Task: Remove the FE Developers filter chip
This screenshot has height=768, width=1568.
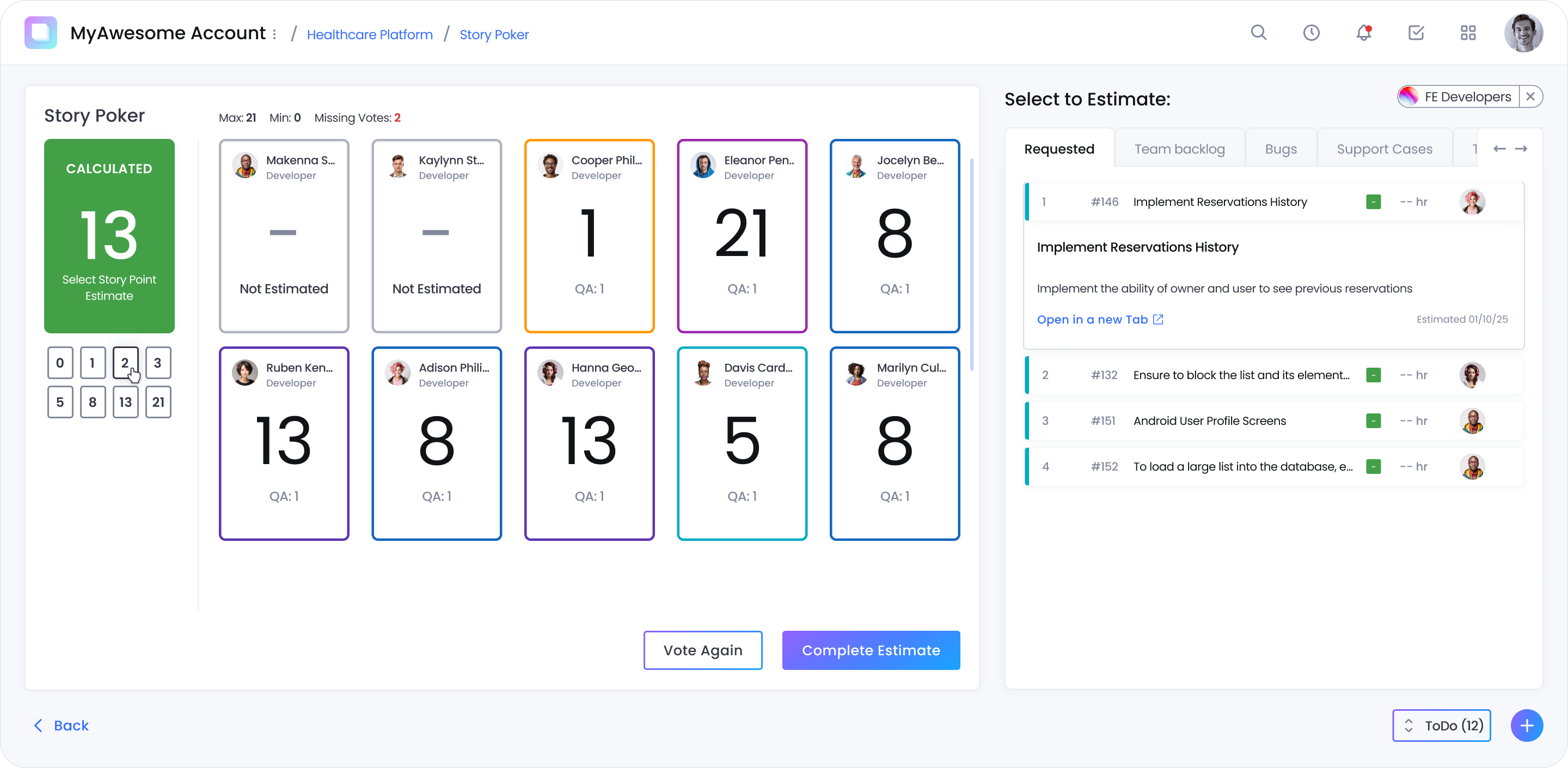Action: (1530, 97)
